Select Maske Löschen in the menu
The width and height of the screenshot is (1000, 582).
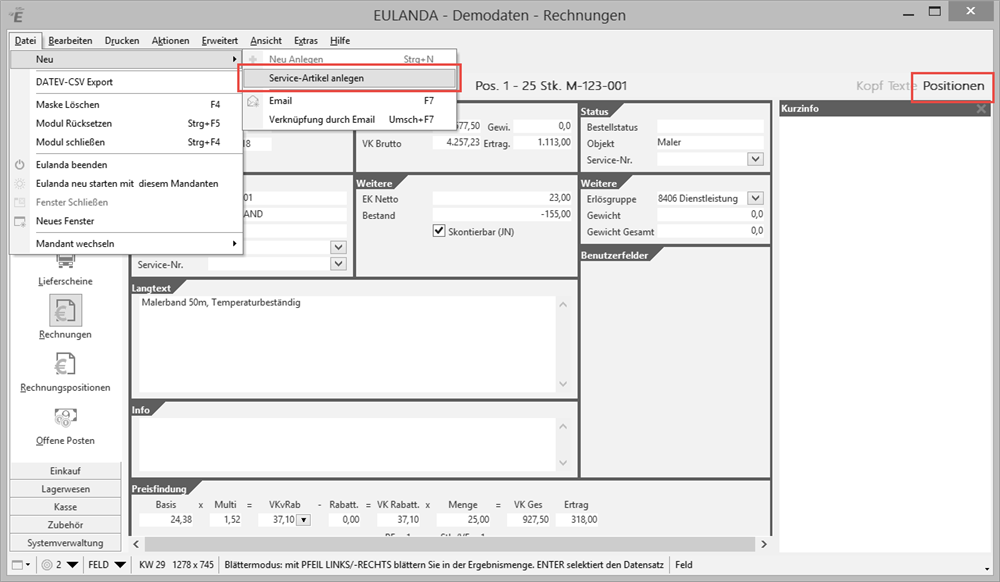(x=126, y=105)
